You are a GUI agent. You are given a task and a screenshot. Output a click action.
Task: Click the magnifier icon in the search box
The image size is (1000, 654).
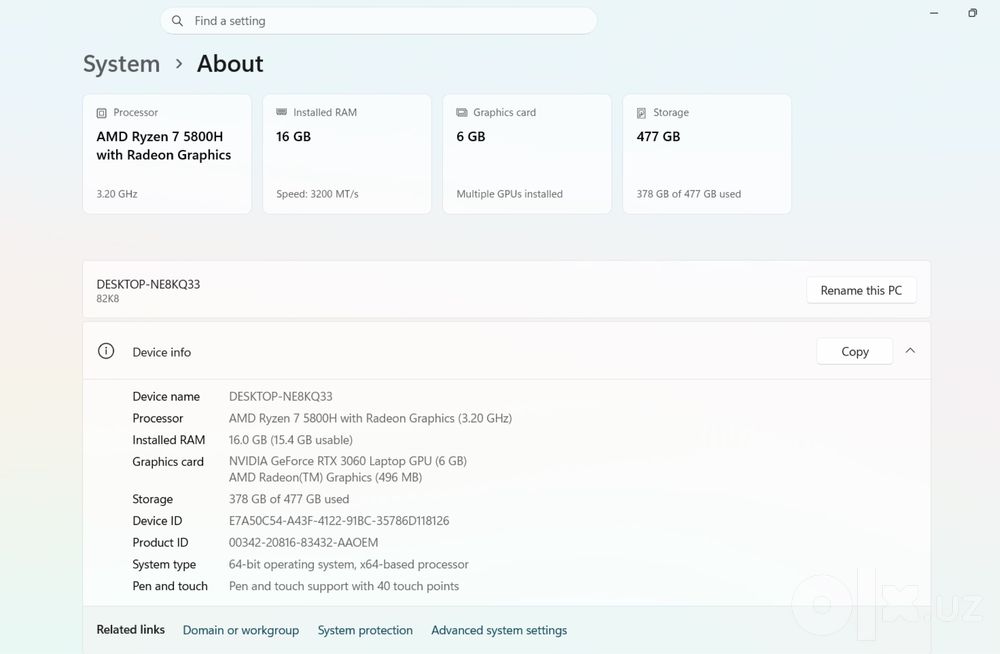[x=177, y=21]
